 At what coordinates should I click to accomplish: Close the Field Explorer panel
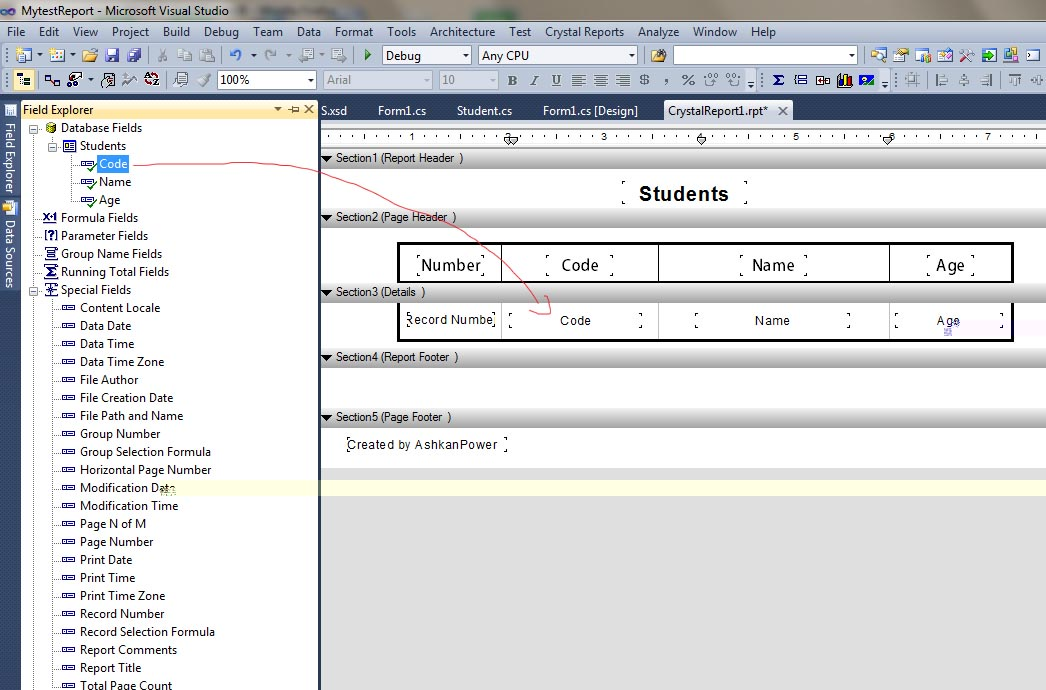309,109
